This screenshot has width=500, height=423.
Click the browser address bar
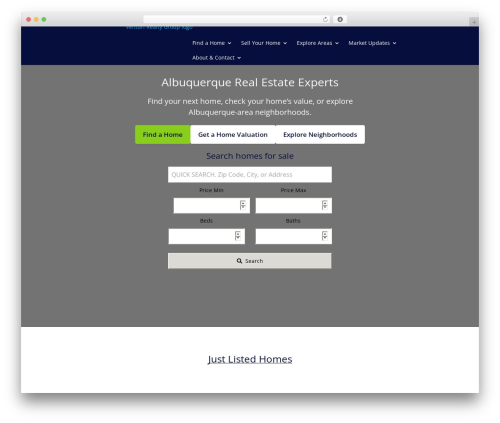point(237,19)
